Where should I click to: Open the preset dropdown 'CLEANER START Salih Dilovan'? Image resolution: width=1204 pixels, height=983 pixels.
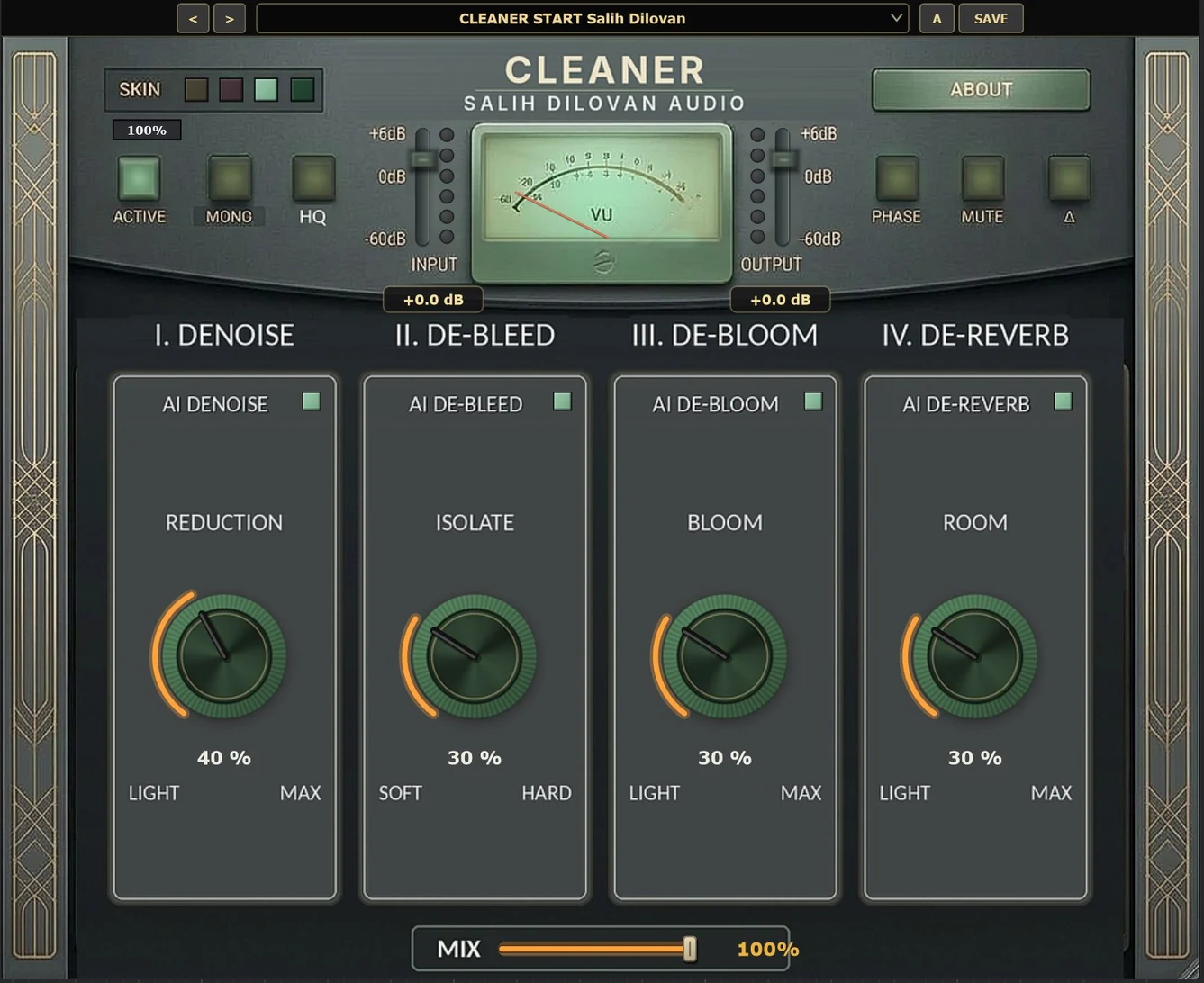[583, 18]
